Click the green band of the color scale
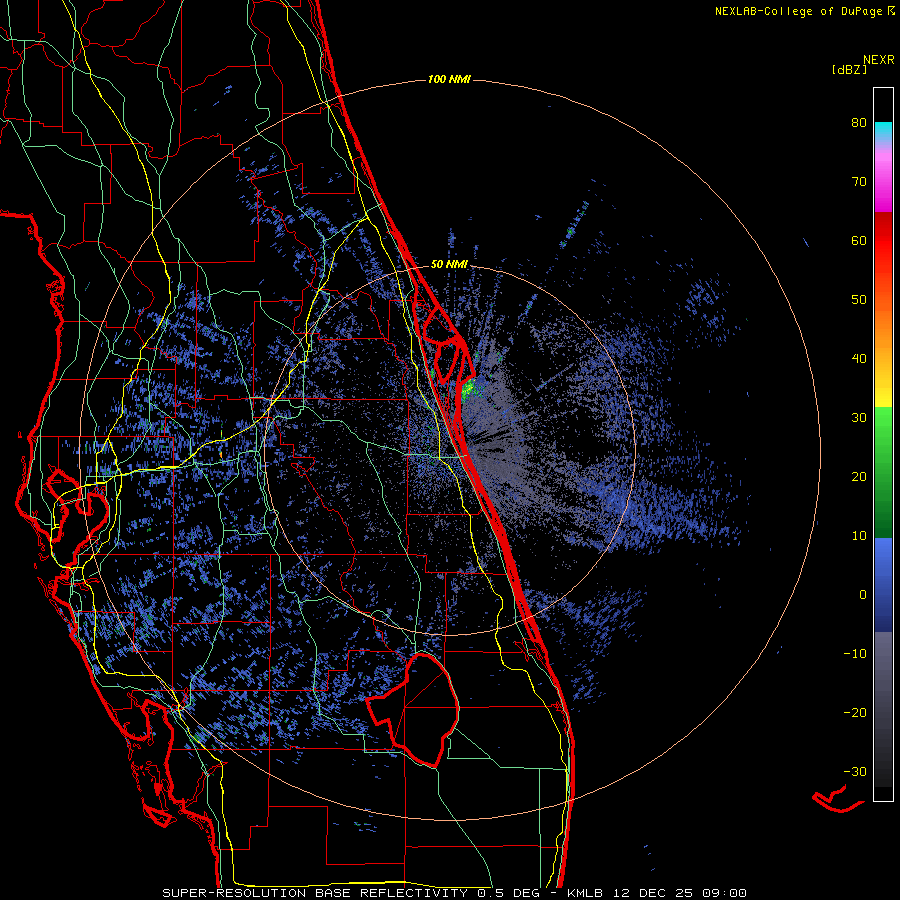 (883, 472)
